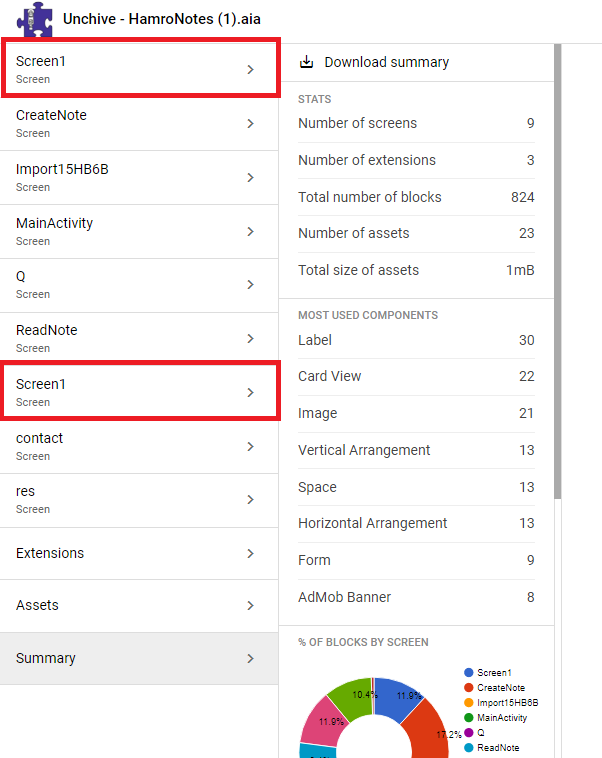Expand ReadNote using its chevron arrow
This screenshot has width=602, height=758.
(x=250, y=339)
